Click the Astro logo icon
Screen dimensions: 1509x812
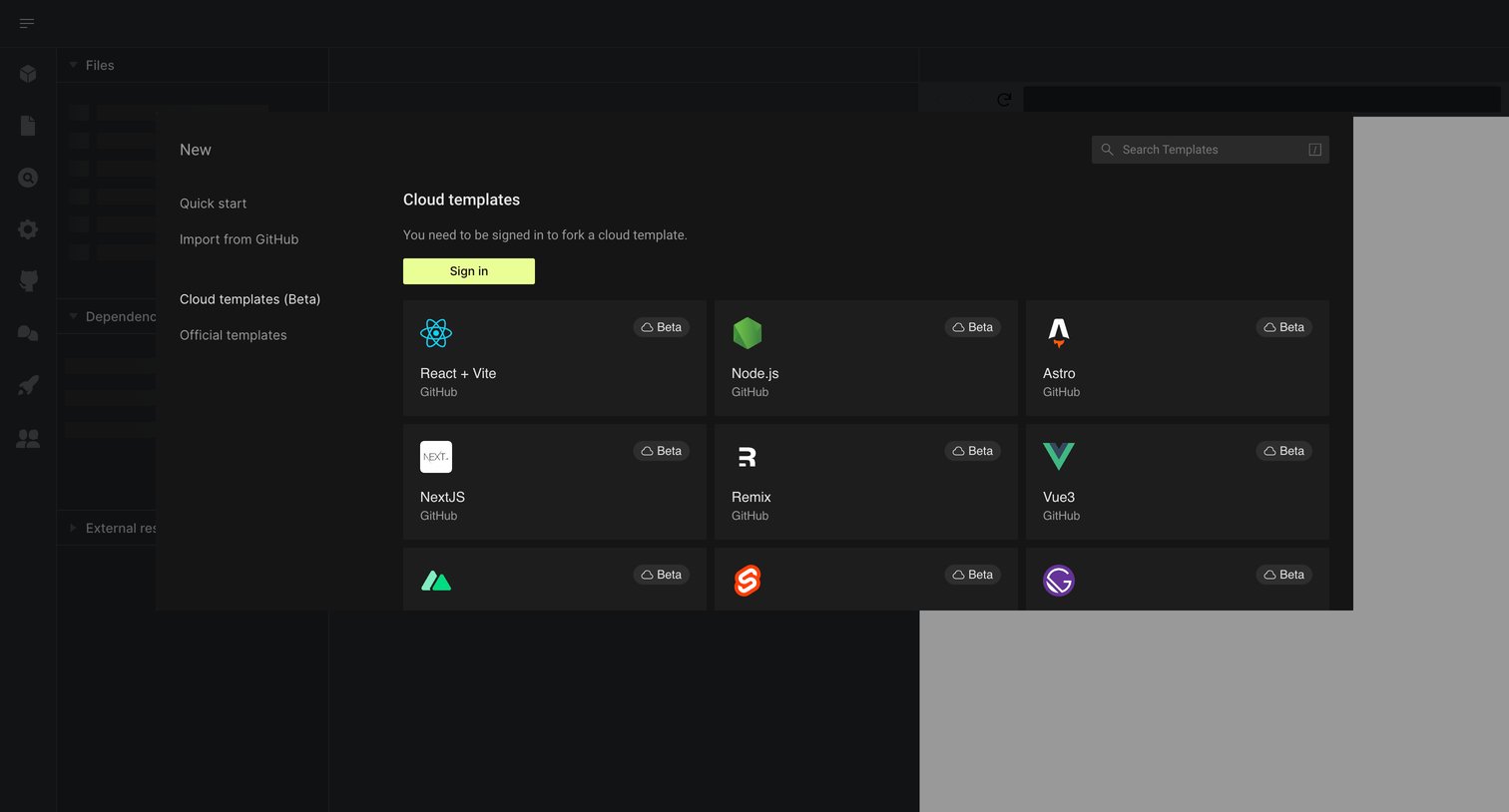click(1059, 333)
